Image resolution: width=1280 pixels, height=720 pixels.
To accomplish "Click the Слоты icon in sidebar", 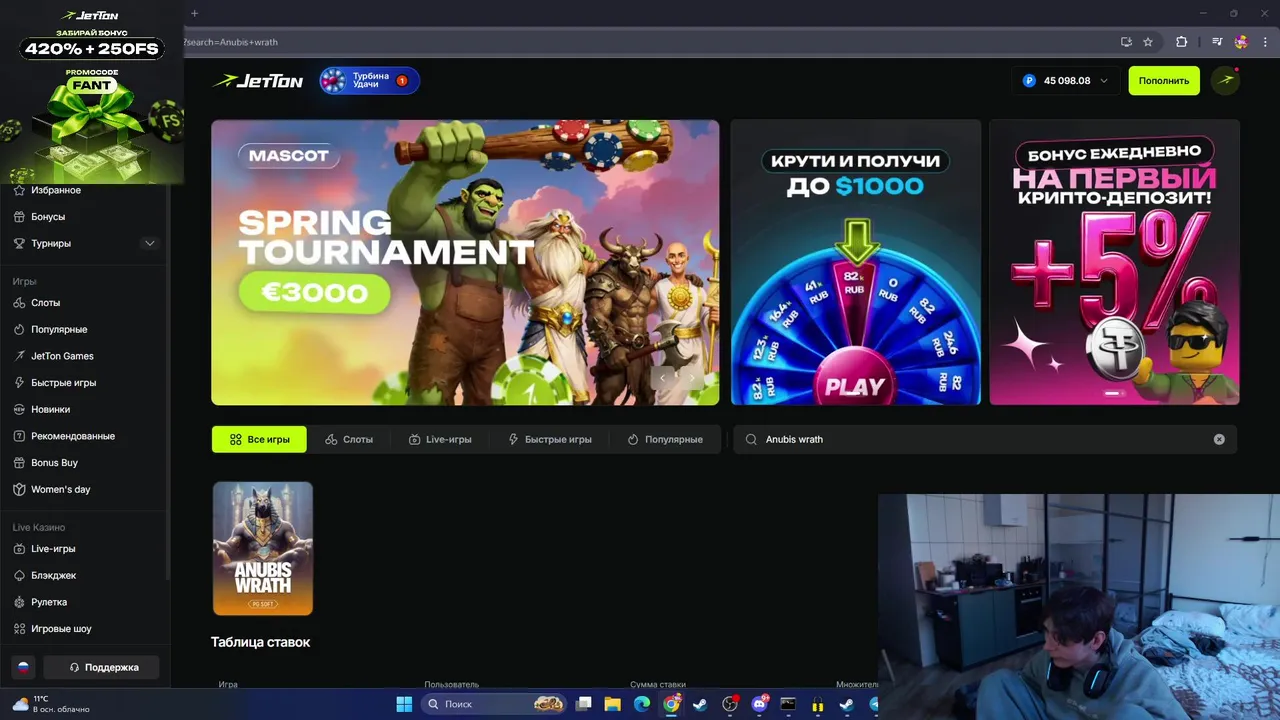I will pyautogui.click(x=19, y=303).
